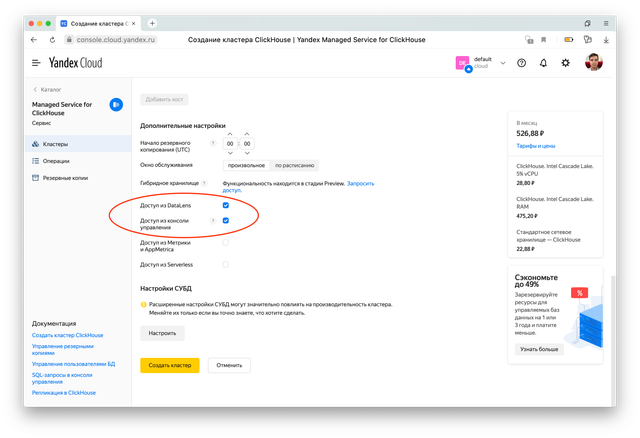Select 'по расписанию' maintenance window option
This screenshot has height=438, width=640.
click(x=294, y=164)
